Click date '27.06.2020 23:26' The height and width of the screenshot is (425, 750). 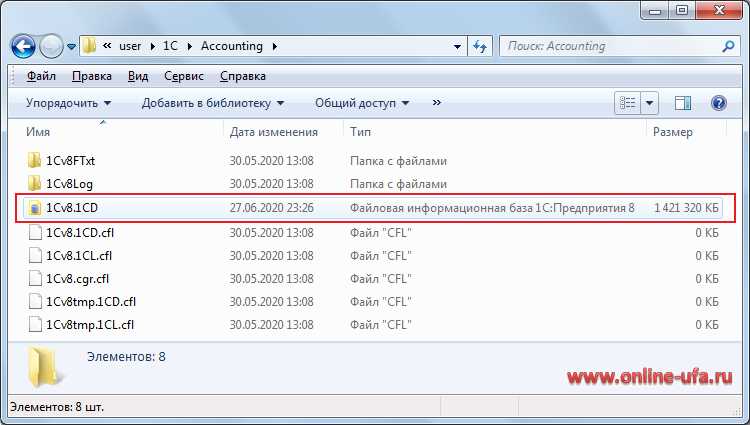[x=272, y=208]
